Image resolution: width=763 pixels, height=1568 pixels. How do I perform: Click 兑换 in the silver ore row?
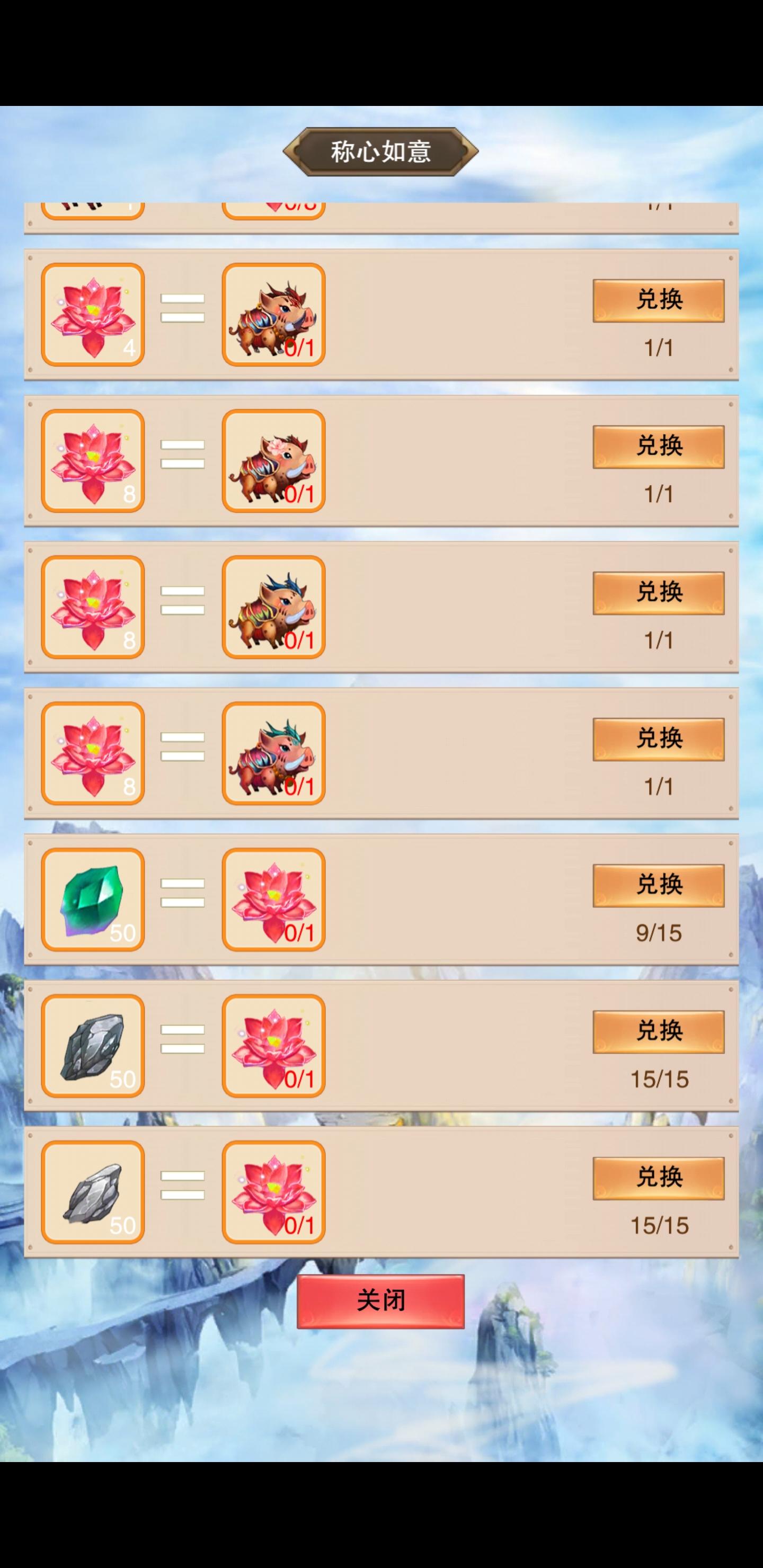coord(658,1178)
